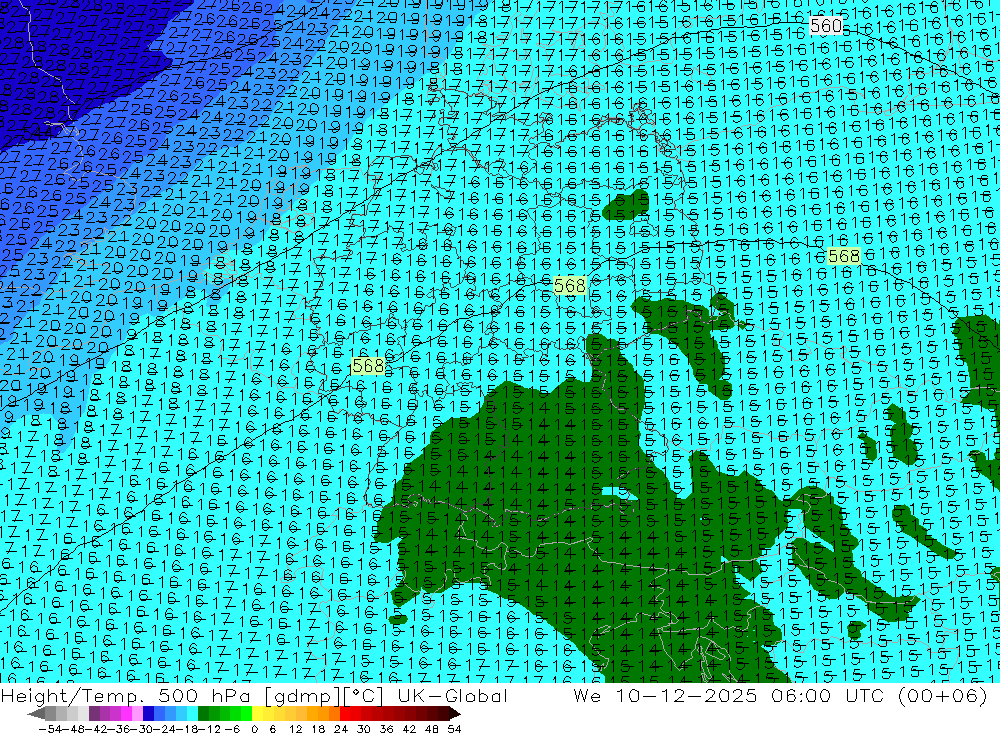Viewport: 1000px width, 733px height.
Task: Click the '54' legend scale maximum value
Action: click(454, 729)
